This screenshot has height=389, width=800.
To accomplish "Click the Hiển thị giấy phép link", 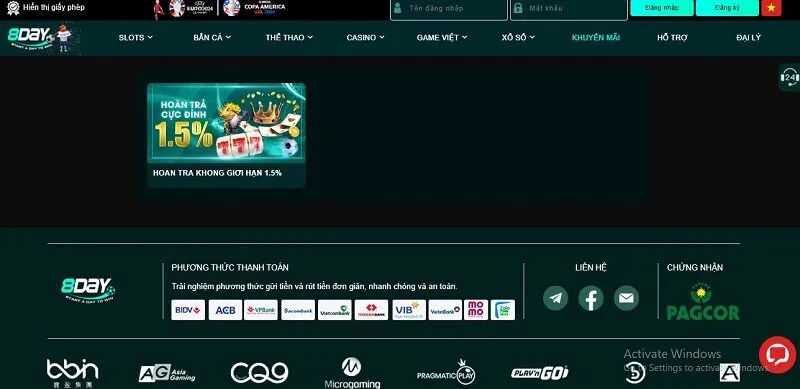I will (54, 8).
